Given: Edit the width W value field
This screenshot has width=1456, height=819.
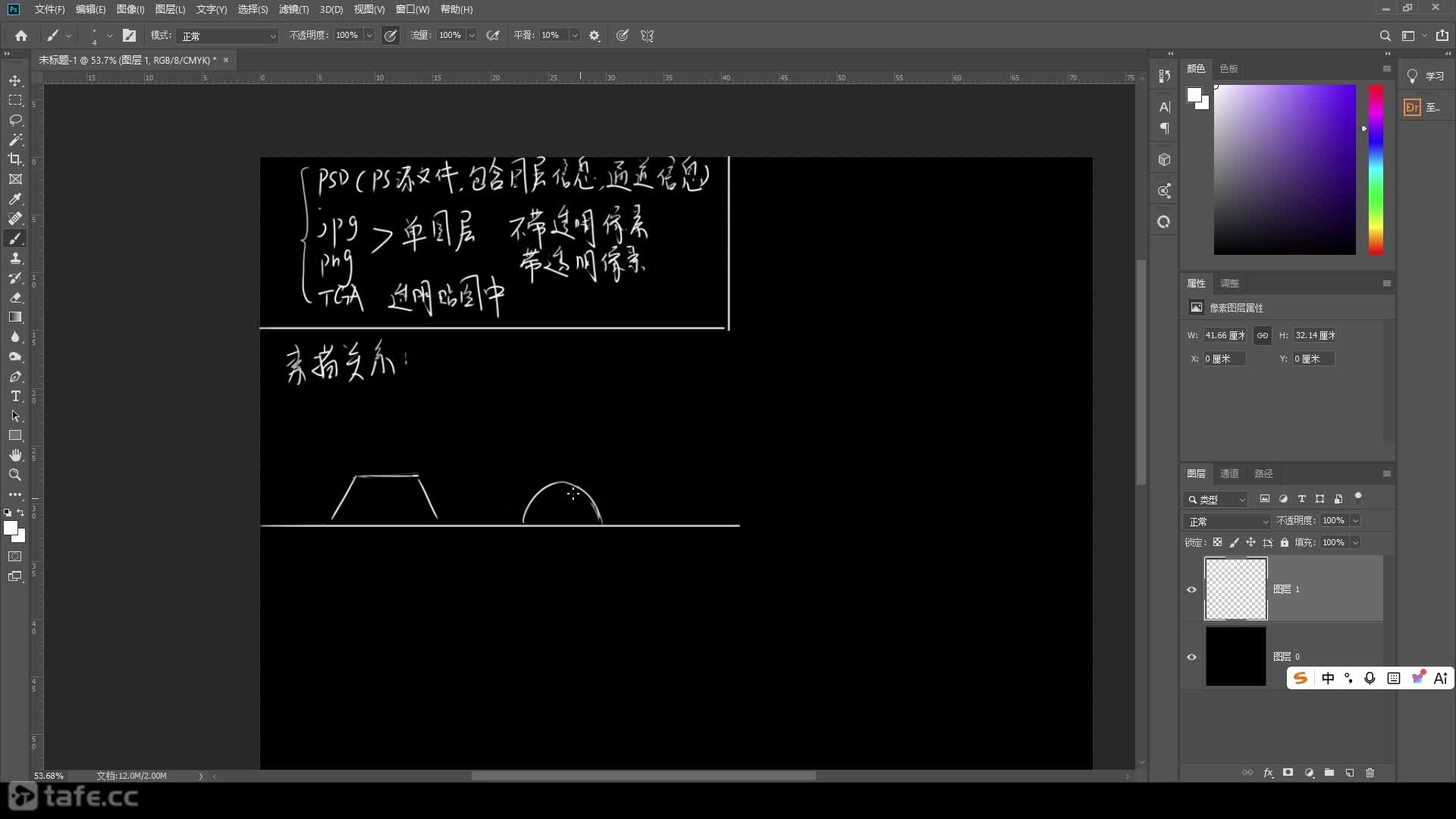Looking at the screenshot, I should point(1225,335).
